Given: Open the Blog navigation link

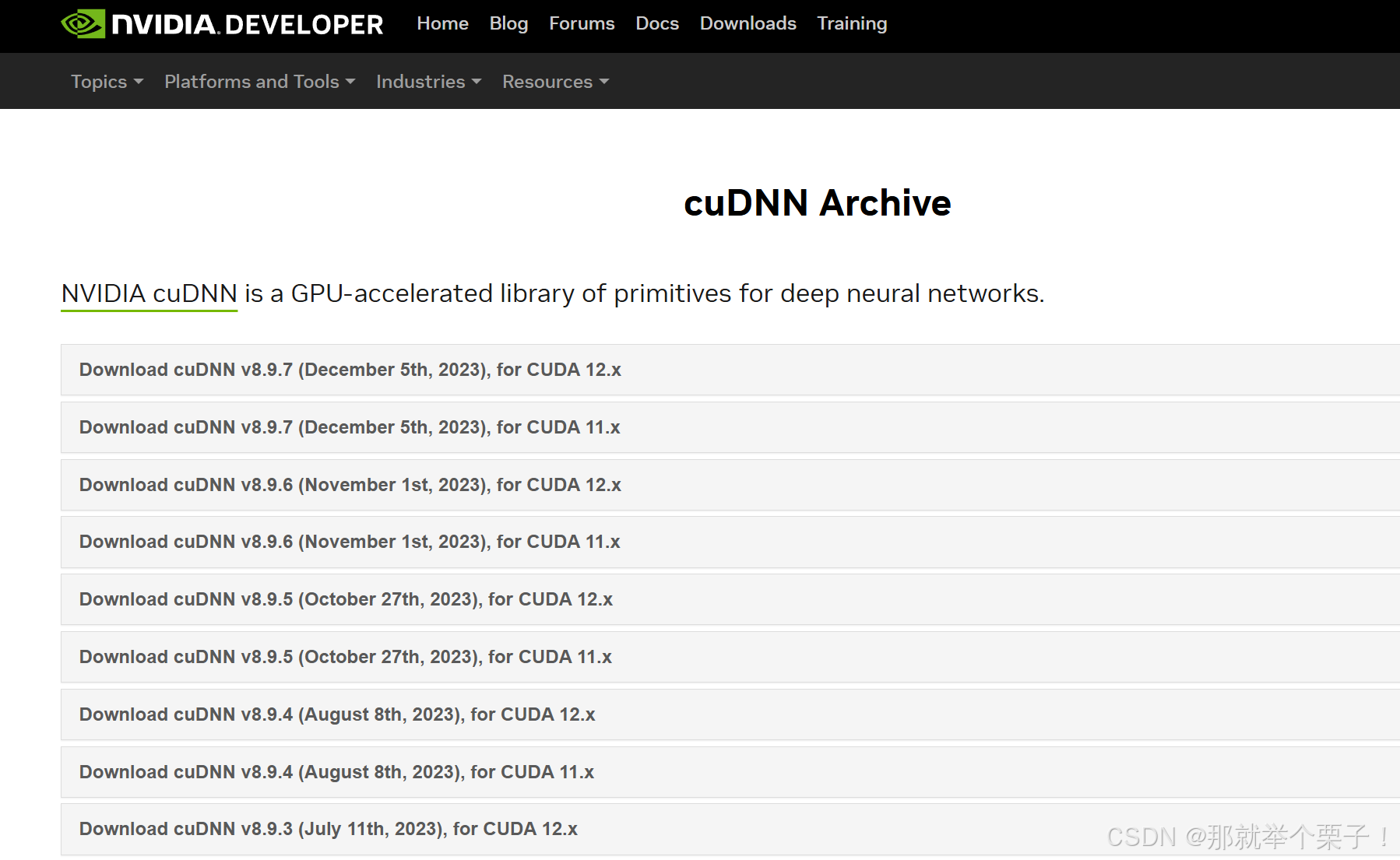Looking at the screenshot, I should click(x=508, y=23).
